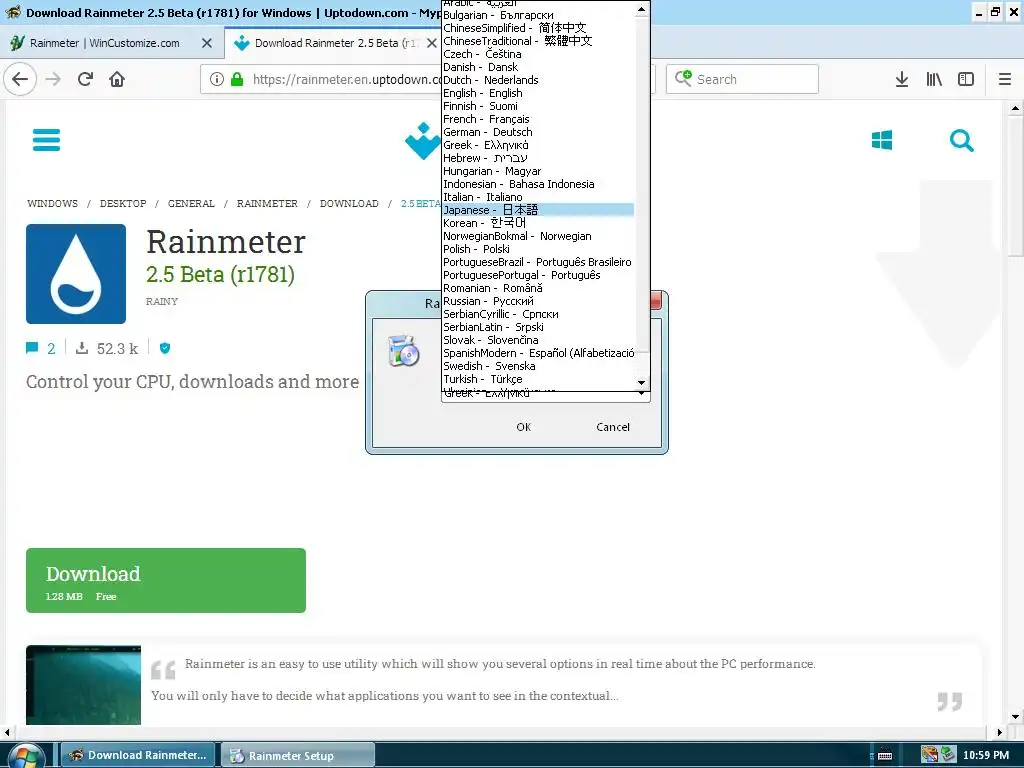Click the installer disc icon in setup dialog
This screenshot has width=1024, height=768.
[x=404, y=351]
